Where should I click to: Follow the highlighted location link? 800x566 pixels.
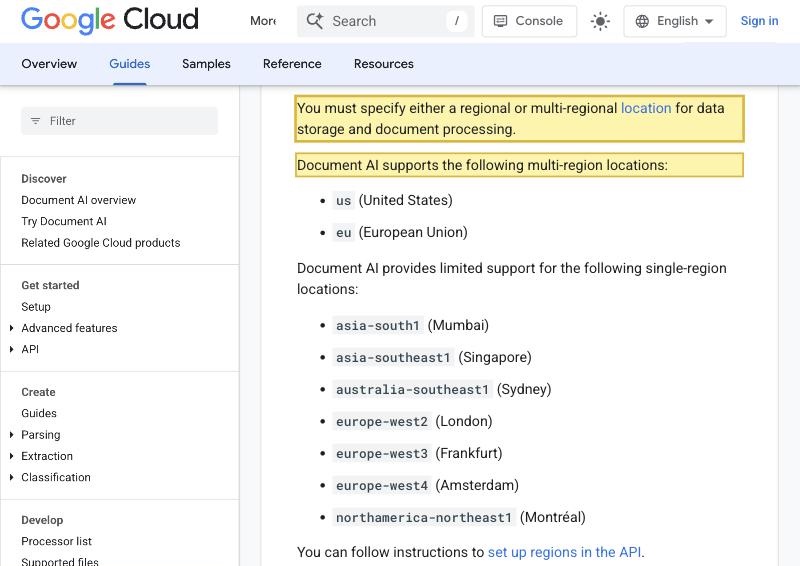coord(646,108)
